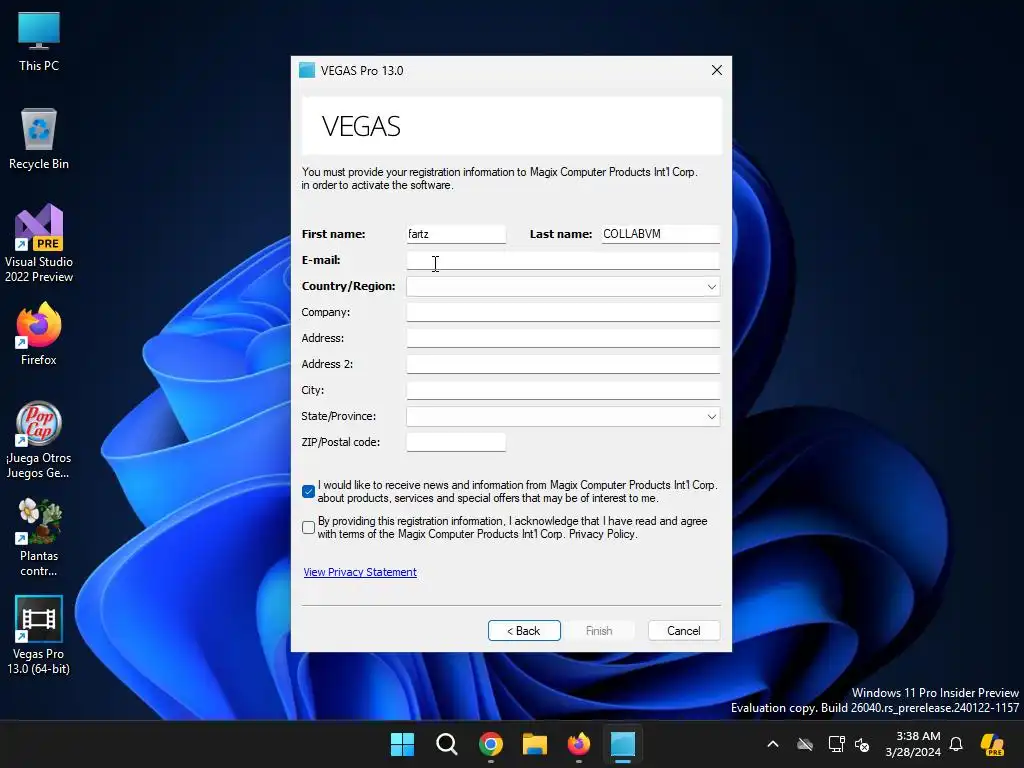The height and width of the screenshot is (768, 1024).
Task: Focus the Address 2 input field
Action: 563,364
